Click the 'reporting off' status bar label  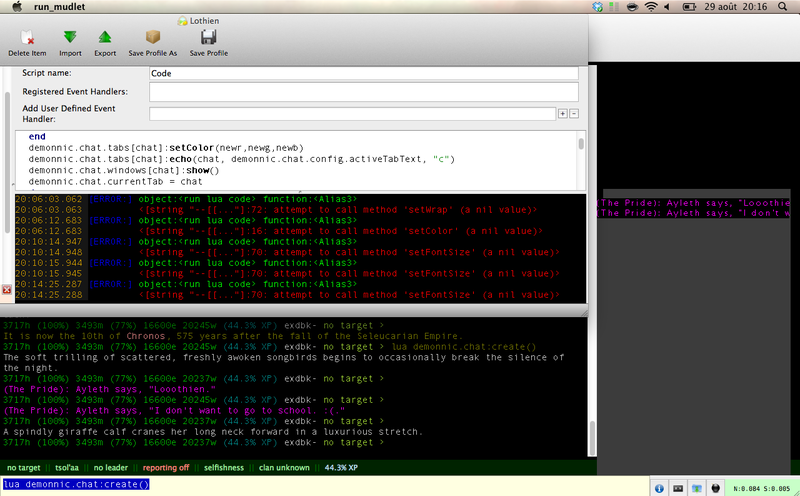point(166,467)
